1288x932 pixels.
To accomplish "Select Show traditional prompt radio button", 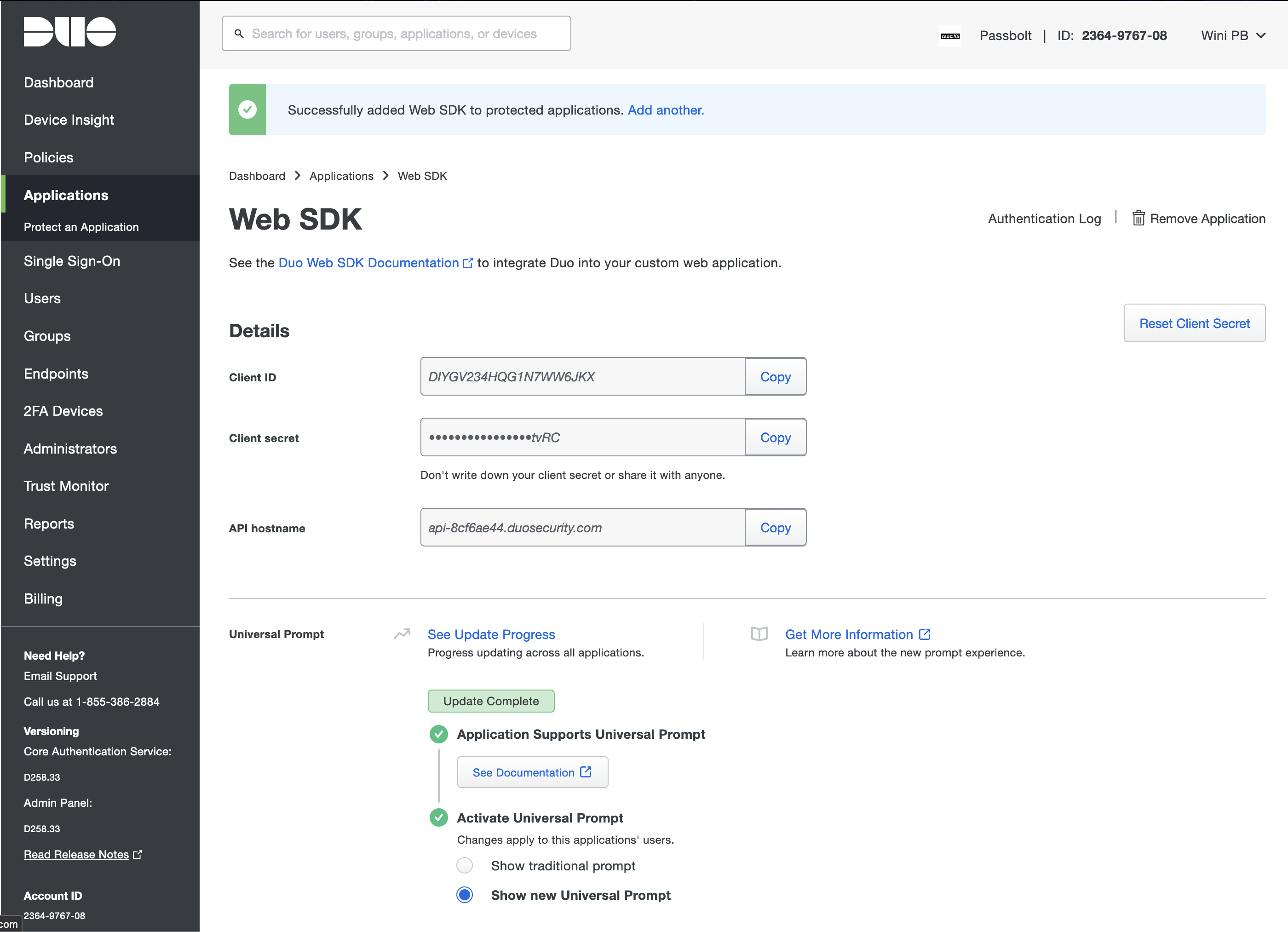I will (465, 866).
